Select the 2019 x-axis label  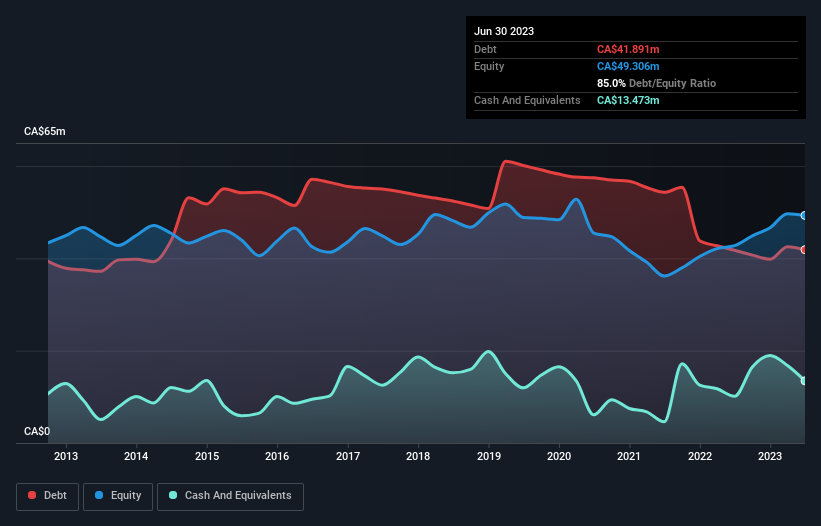[x=488, y=457]
